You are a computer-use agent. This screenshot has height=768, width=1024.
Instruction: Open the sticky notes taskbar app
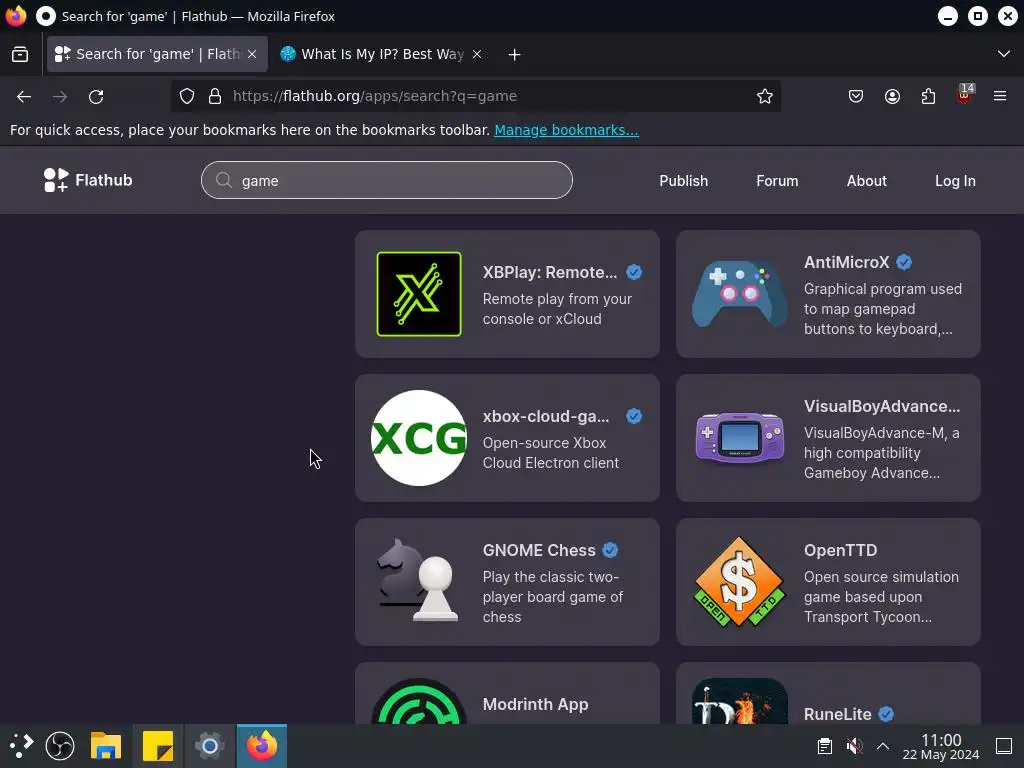pyautogui.click(x=157, y=746)
